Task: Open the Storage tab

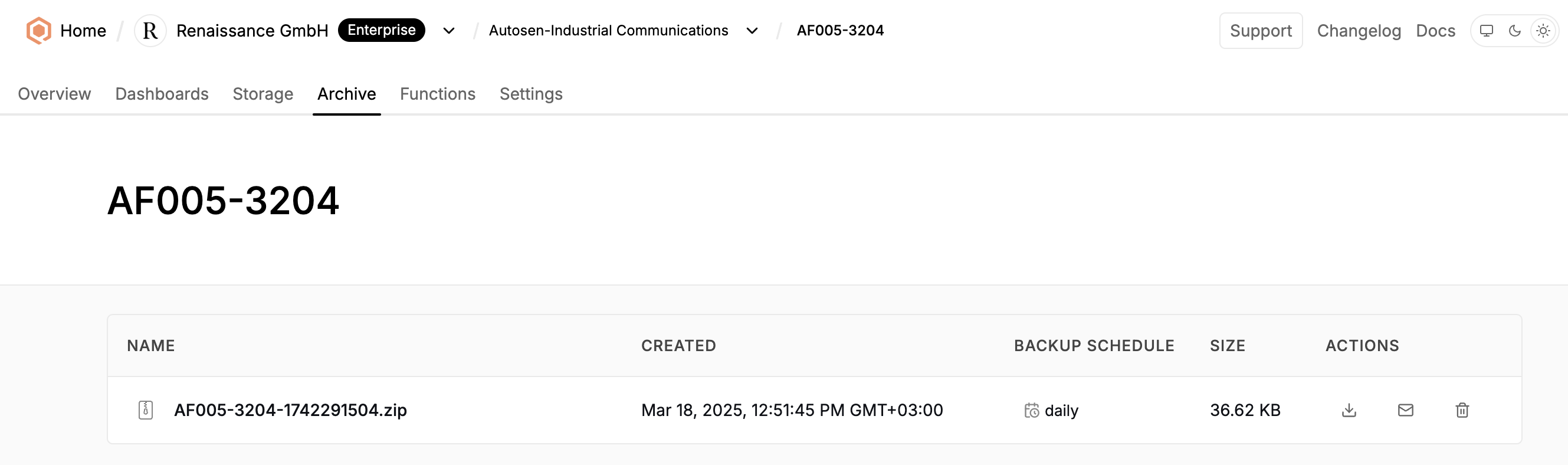Action: tap(263, 94)
